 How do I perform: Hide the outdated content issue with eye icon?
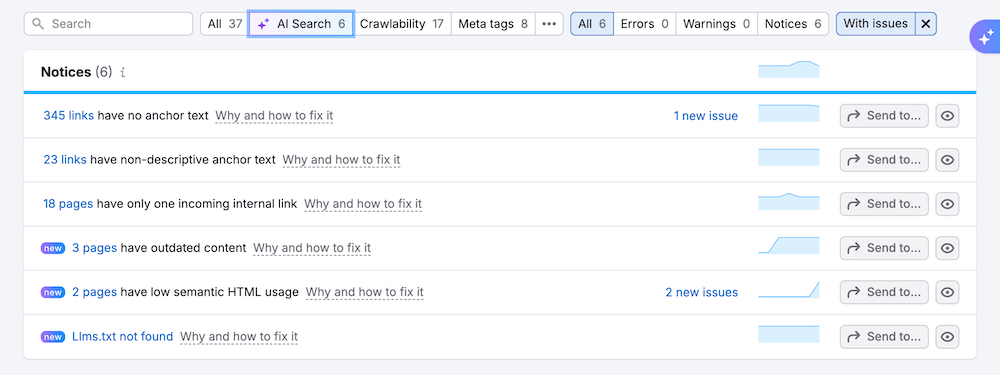[947, 248]
